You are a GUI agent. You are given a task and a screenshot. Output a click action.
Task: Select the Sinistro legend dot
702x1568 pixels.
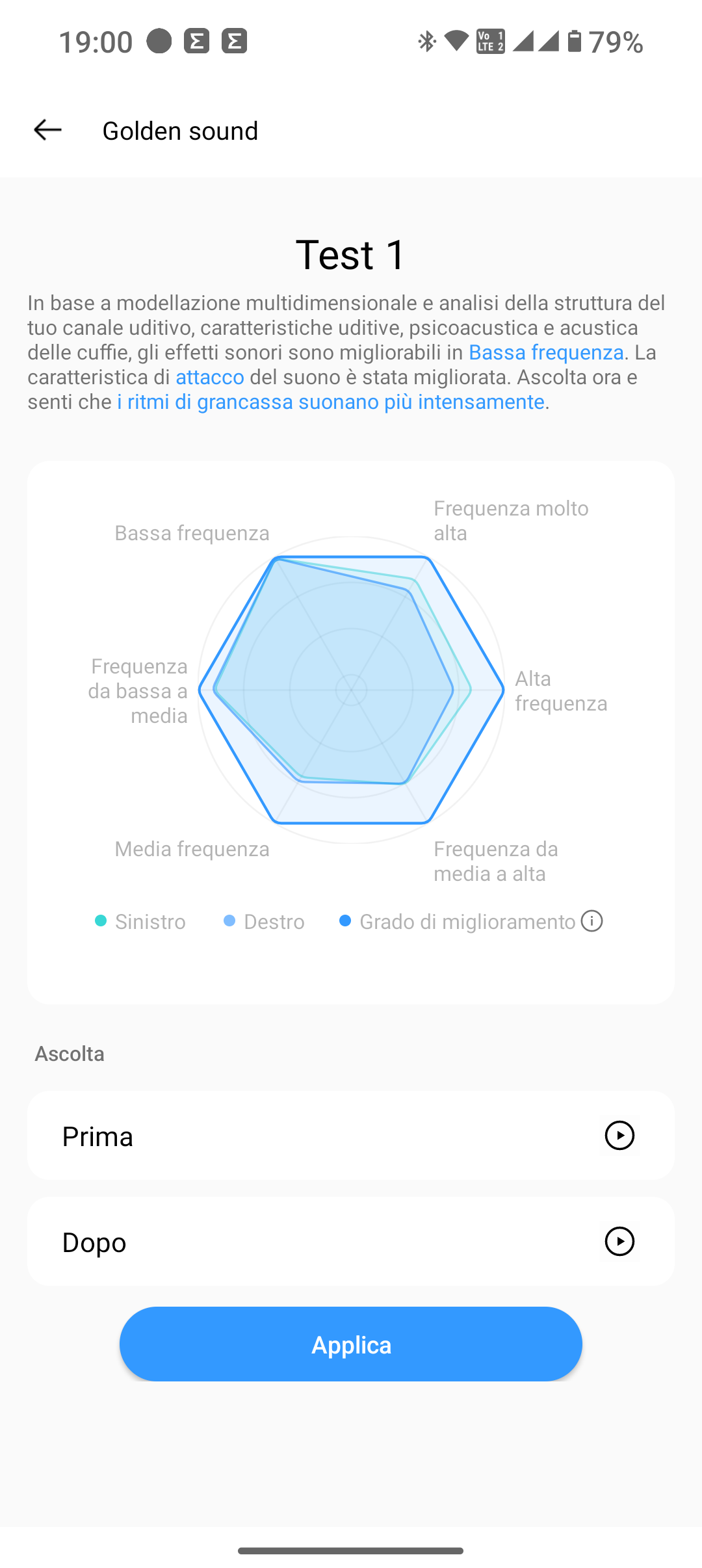click(x=101, y=921)
